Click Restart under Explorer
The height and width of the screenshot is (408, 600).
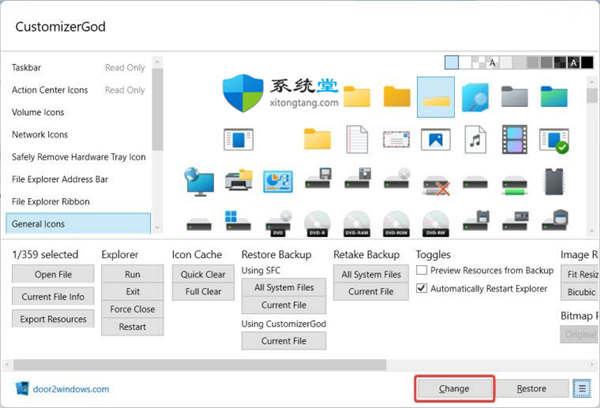[132, 327]
